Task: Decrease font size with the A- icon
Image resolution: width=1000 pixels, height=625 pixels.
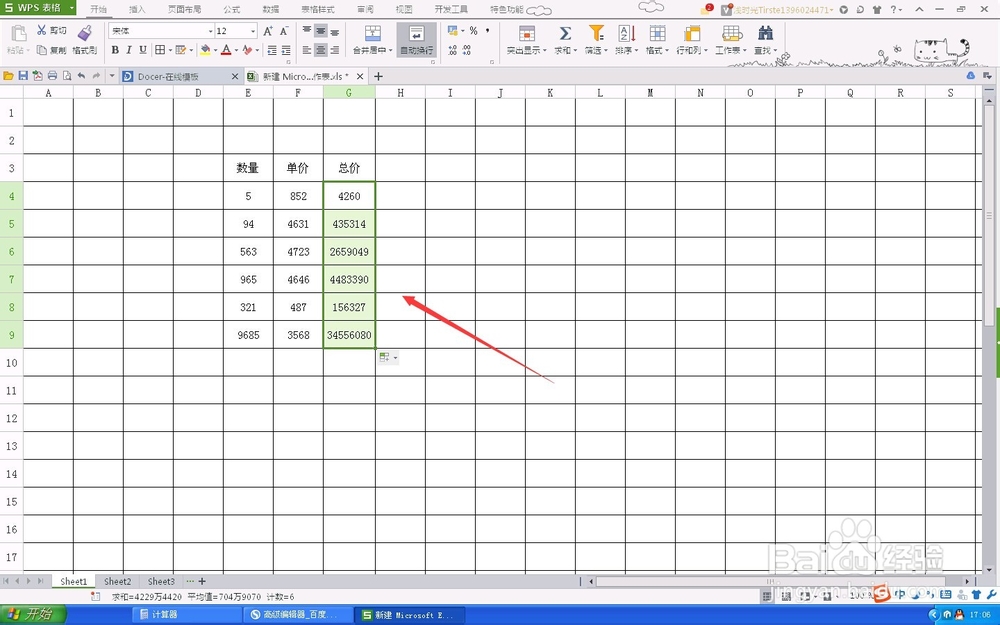Action: coord(284,31)
